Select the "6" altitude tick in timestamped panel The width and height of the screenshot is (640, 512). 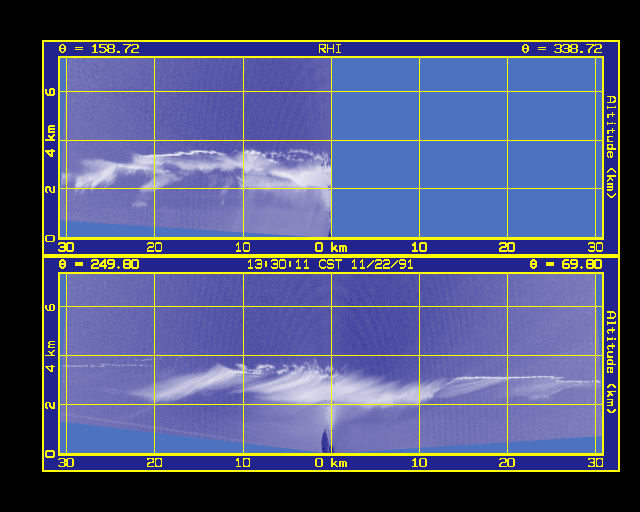click(51, 307)
